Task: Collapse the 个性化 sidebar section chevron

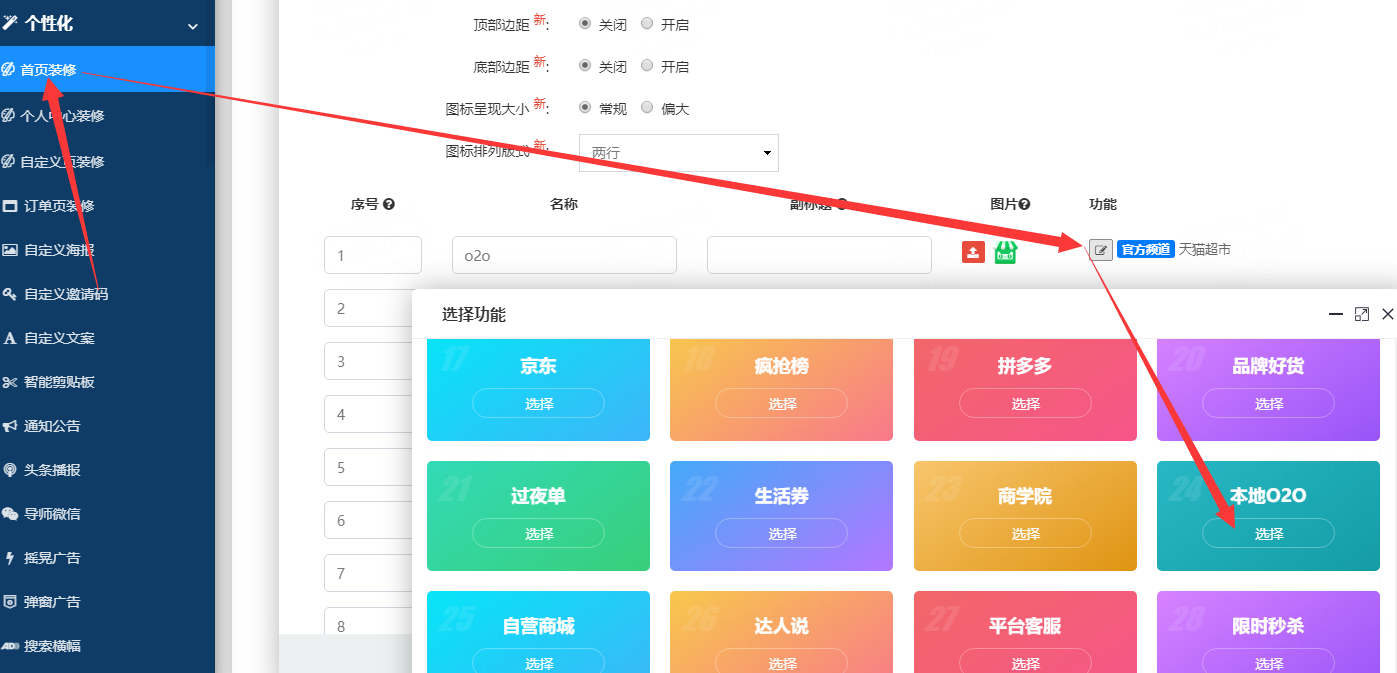Action: tap(193, 26)
